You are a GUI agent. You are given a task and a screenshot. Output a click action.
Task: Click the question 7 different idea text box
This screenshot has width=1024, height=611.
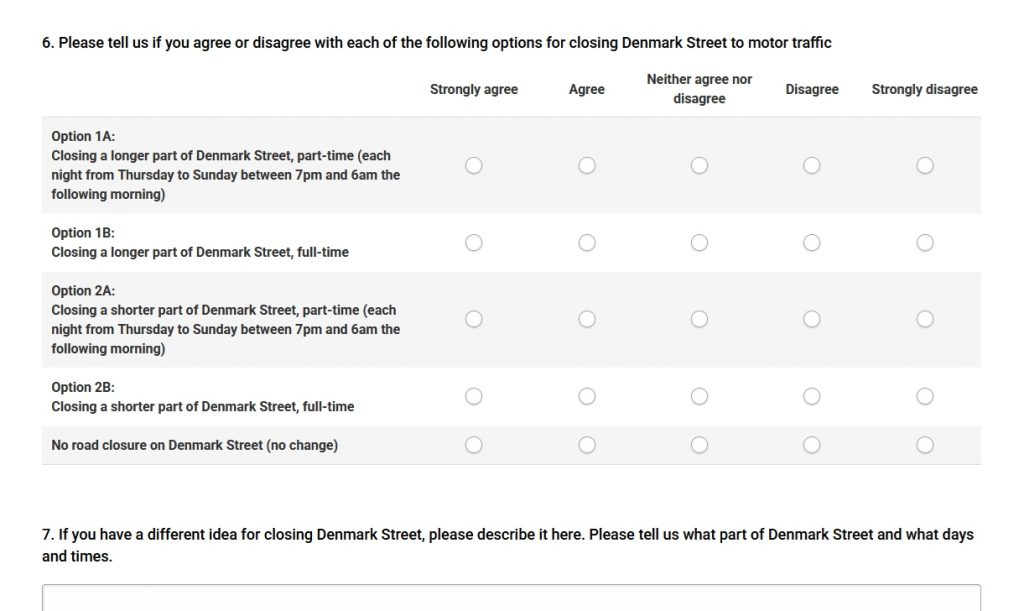[x=511, y=598]
